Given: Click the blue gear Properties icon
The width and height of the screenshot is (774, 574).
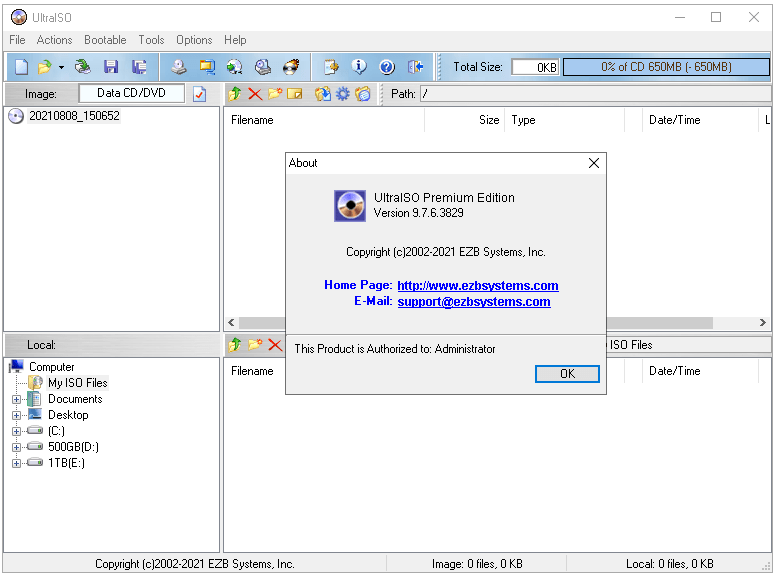Looking at the screenshot, I should click(343, 94).
